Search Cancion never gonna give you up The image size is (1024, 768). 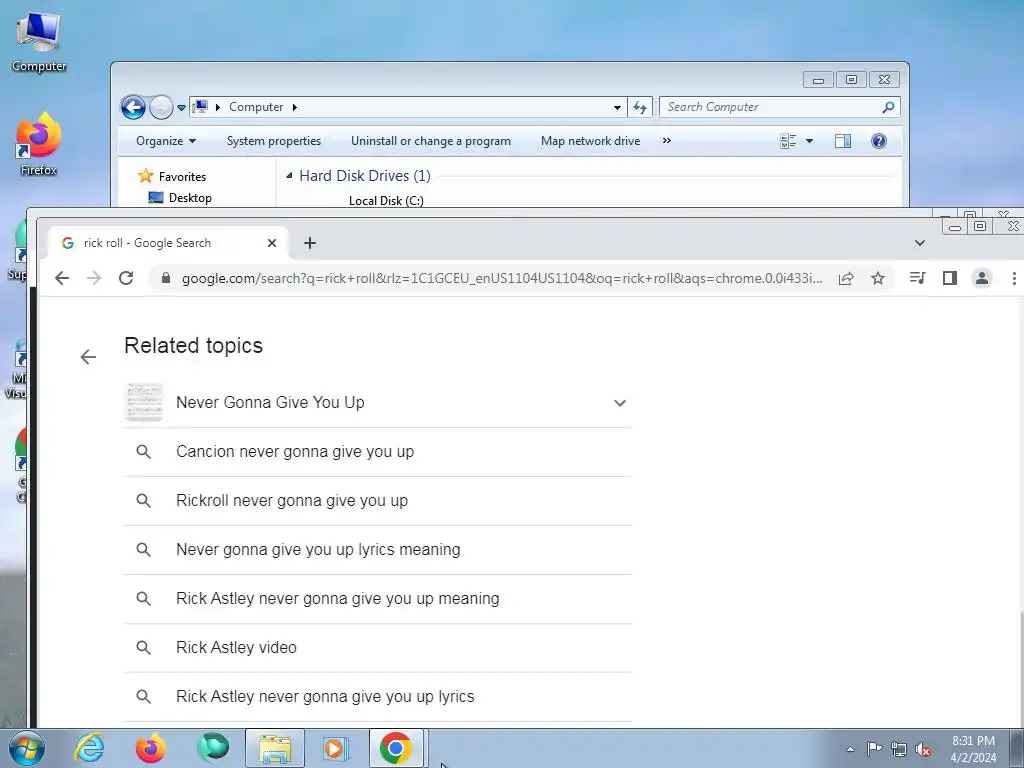pyautogui.click(x=377, y=452)
